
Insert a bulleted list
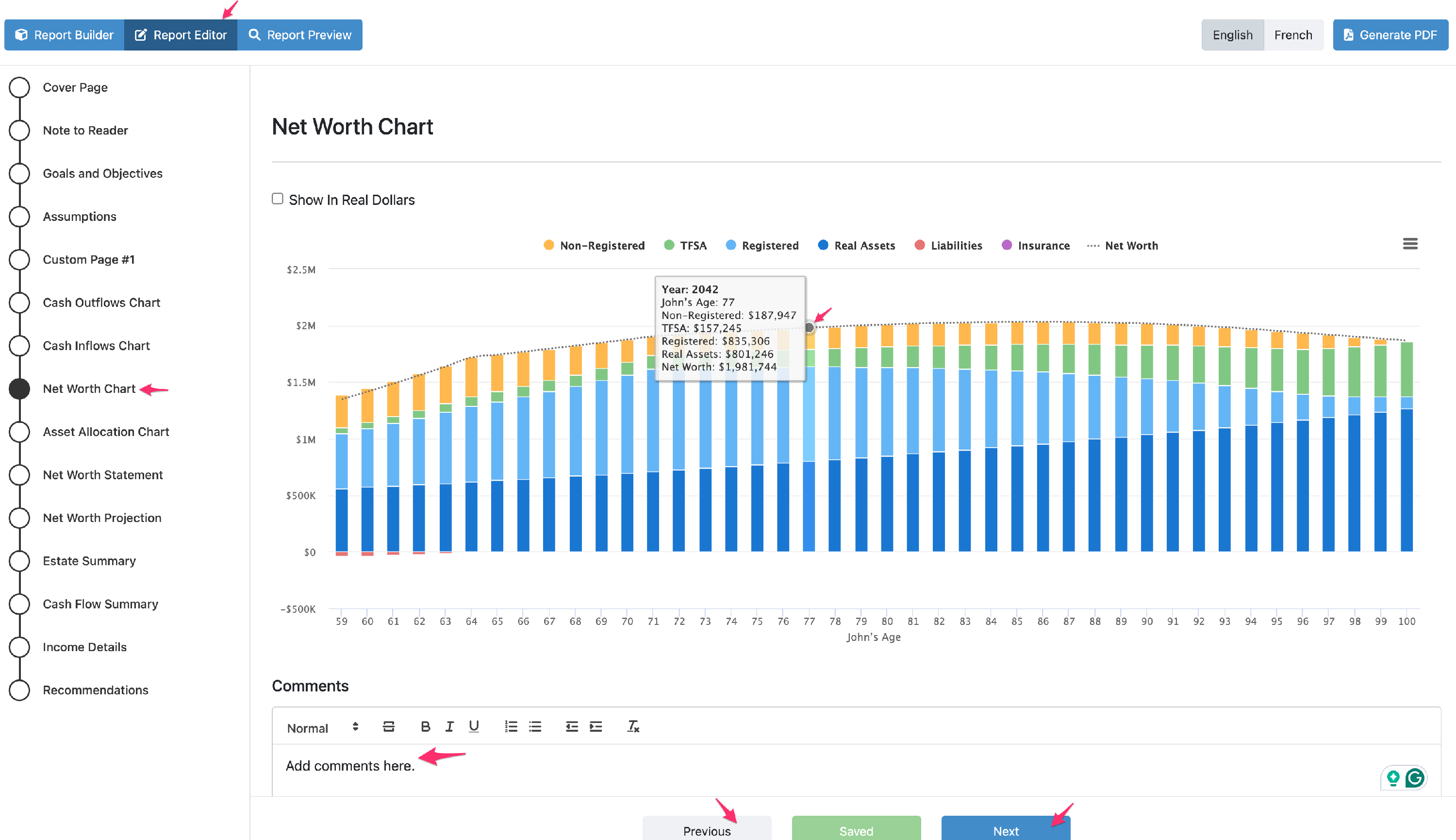coord(535,727)
